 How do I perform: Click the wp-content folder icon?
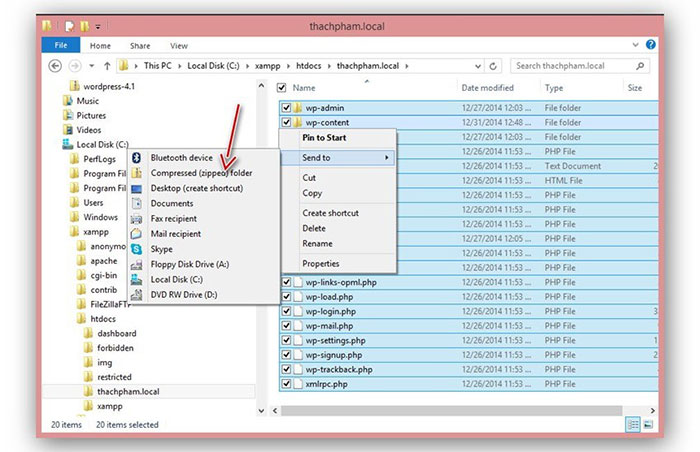[x=298, y=122]
